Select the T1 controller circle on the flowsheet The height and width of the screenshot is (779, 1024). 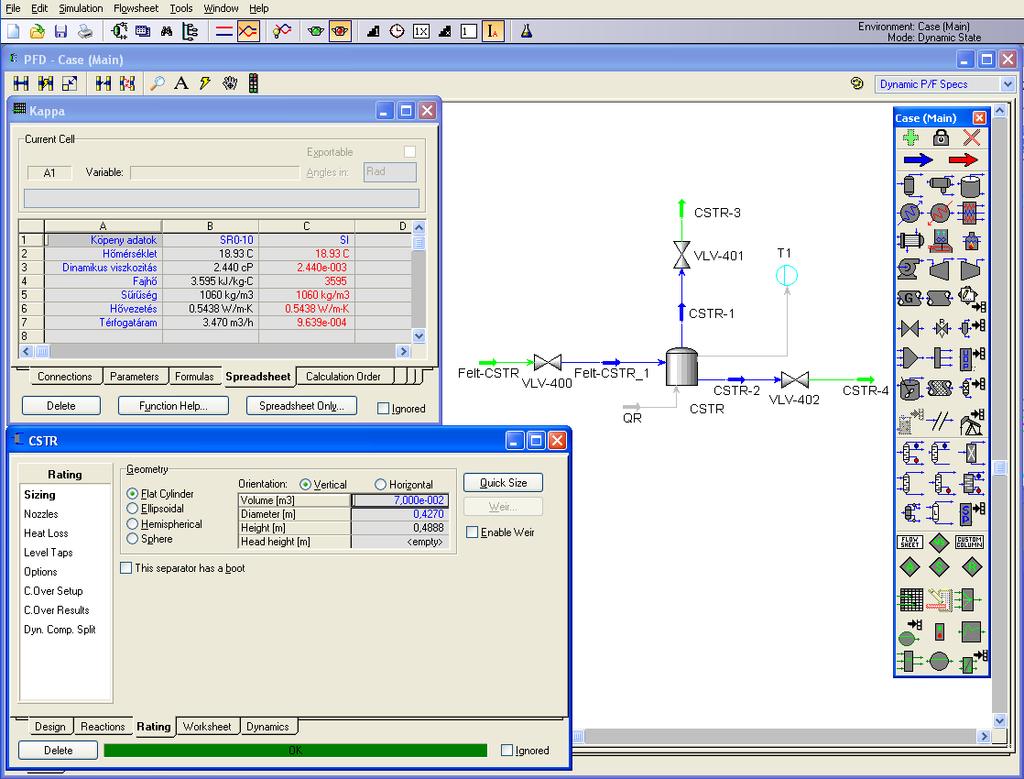(x=786, y=275)
